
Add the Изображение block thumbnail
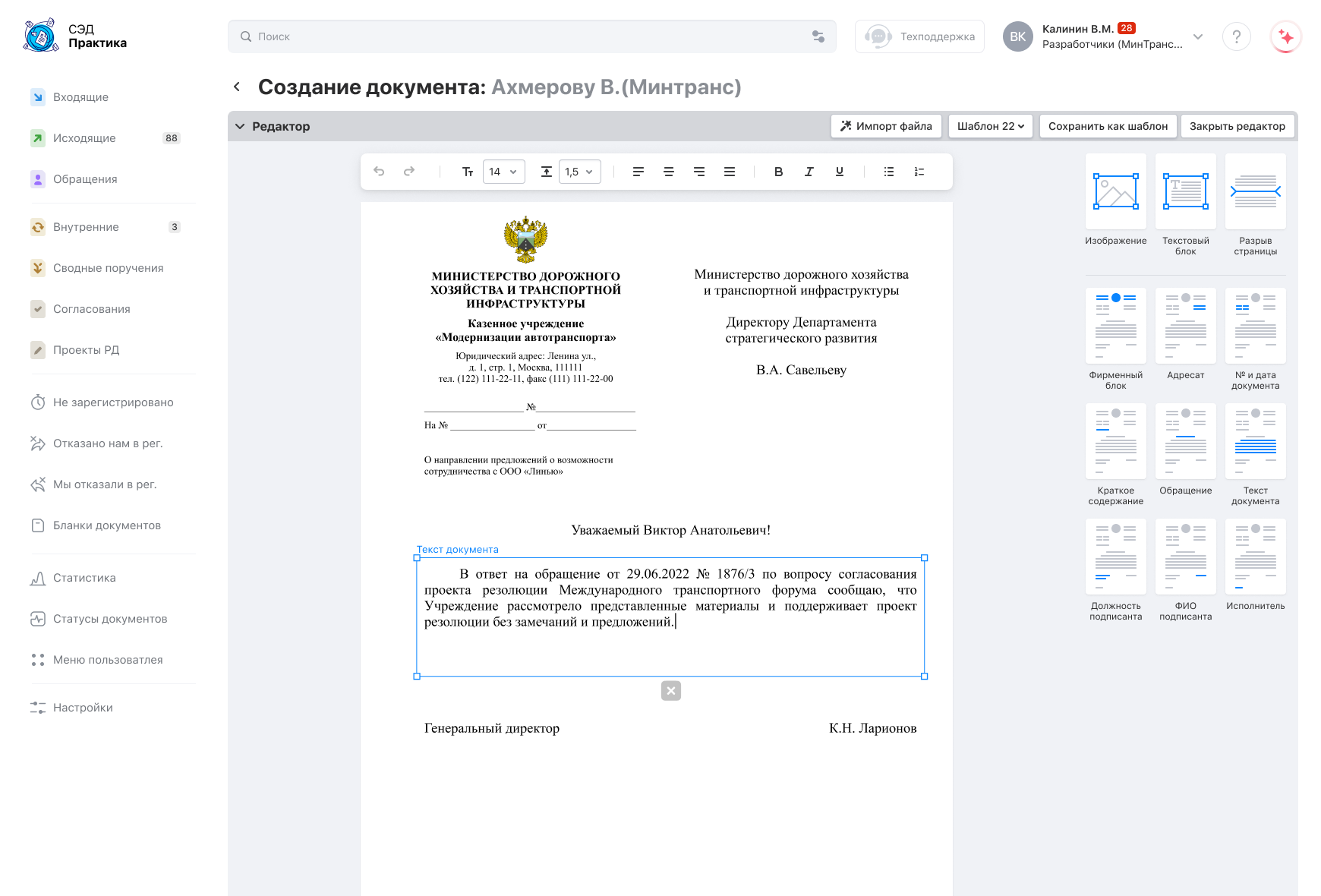[x=1115, y=192]
